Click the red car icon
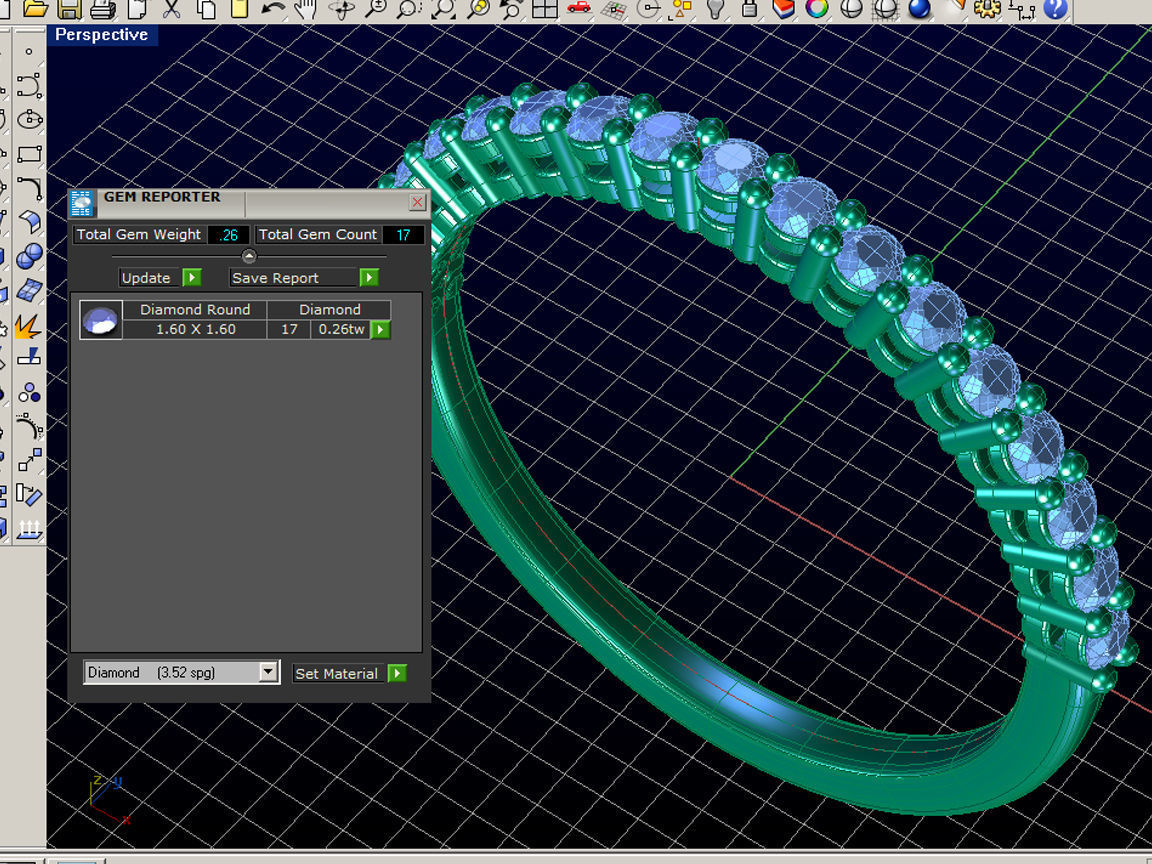The height and width of the screenshot is (864, 1152). click(579, 7)
